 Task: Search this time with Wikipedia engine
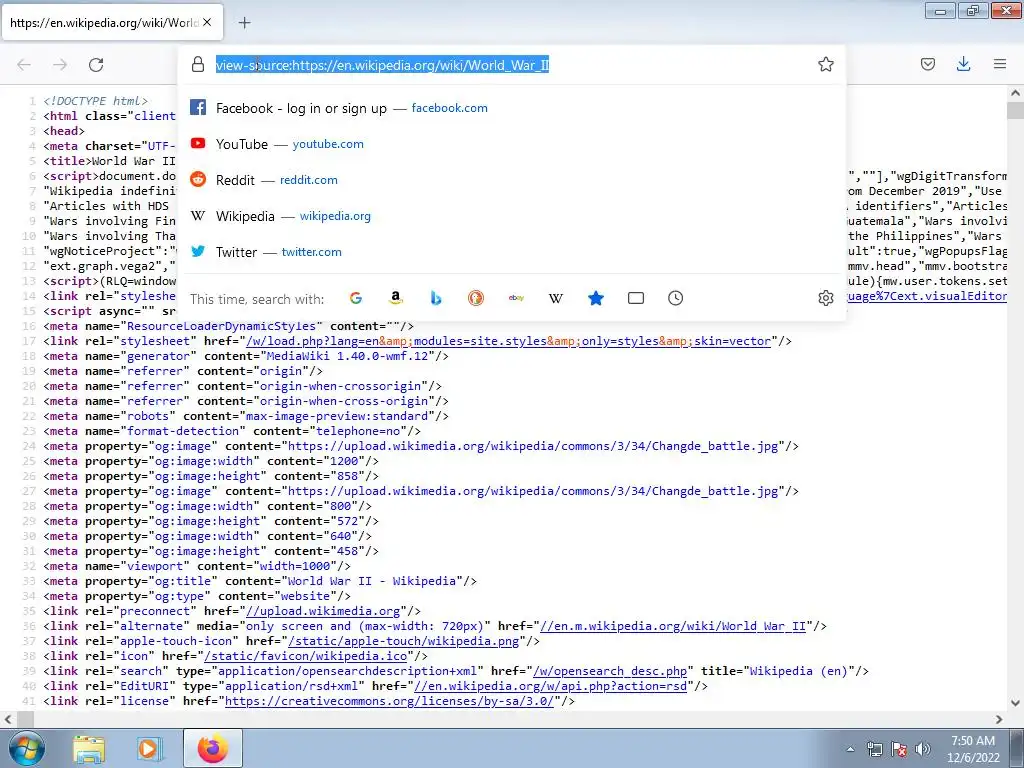556,298
